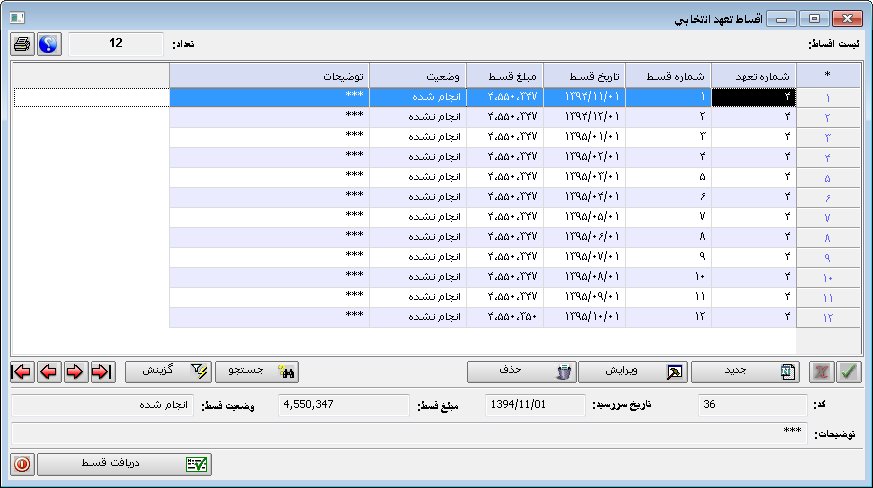Click the جدید (New) button
Screen dimensions: 873x488
coord(747,371)
